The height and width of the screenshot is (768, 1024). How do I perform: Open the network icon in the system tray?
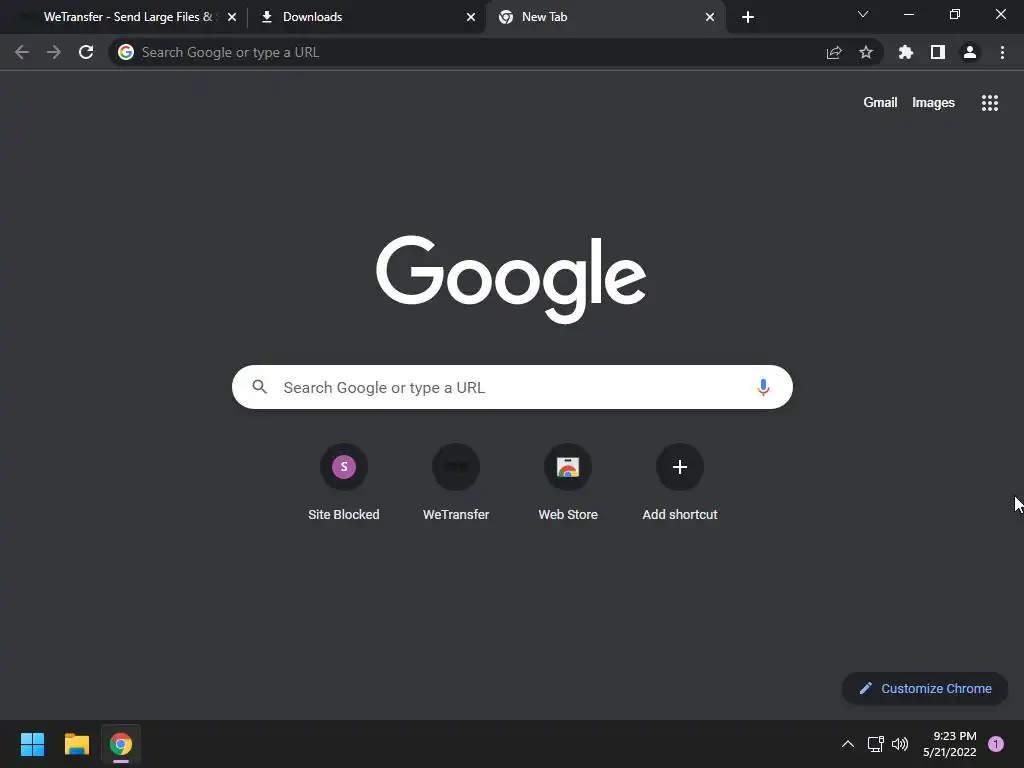pos(876,744)
